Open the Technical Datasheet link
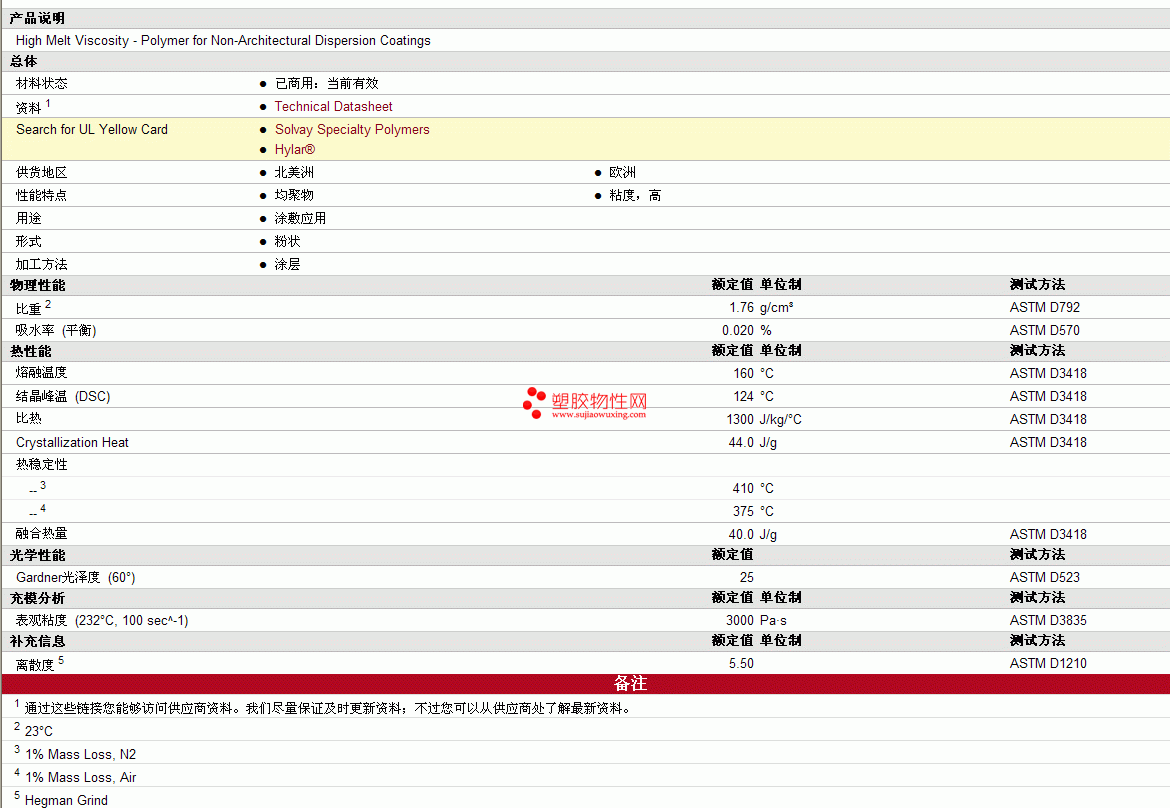1170x808 pixels. click(x=333, y=107)
